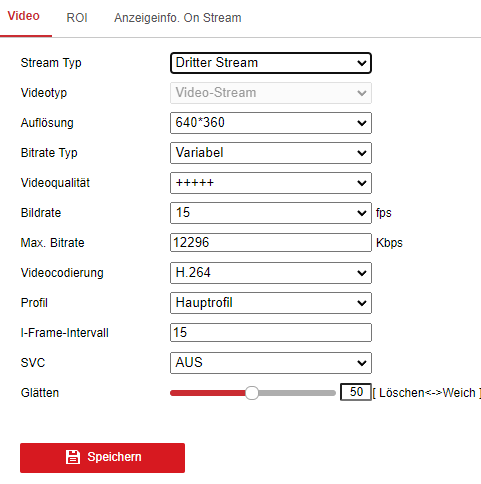The height and width of the screenshot is (484, 481).
Task: Click the Glätten value box showing 50
Action: (356, 392)
